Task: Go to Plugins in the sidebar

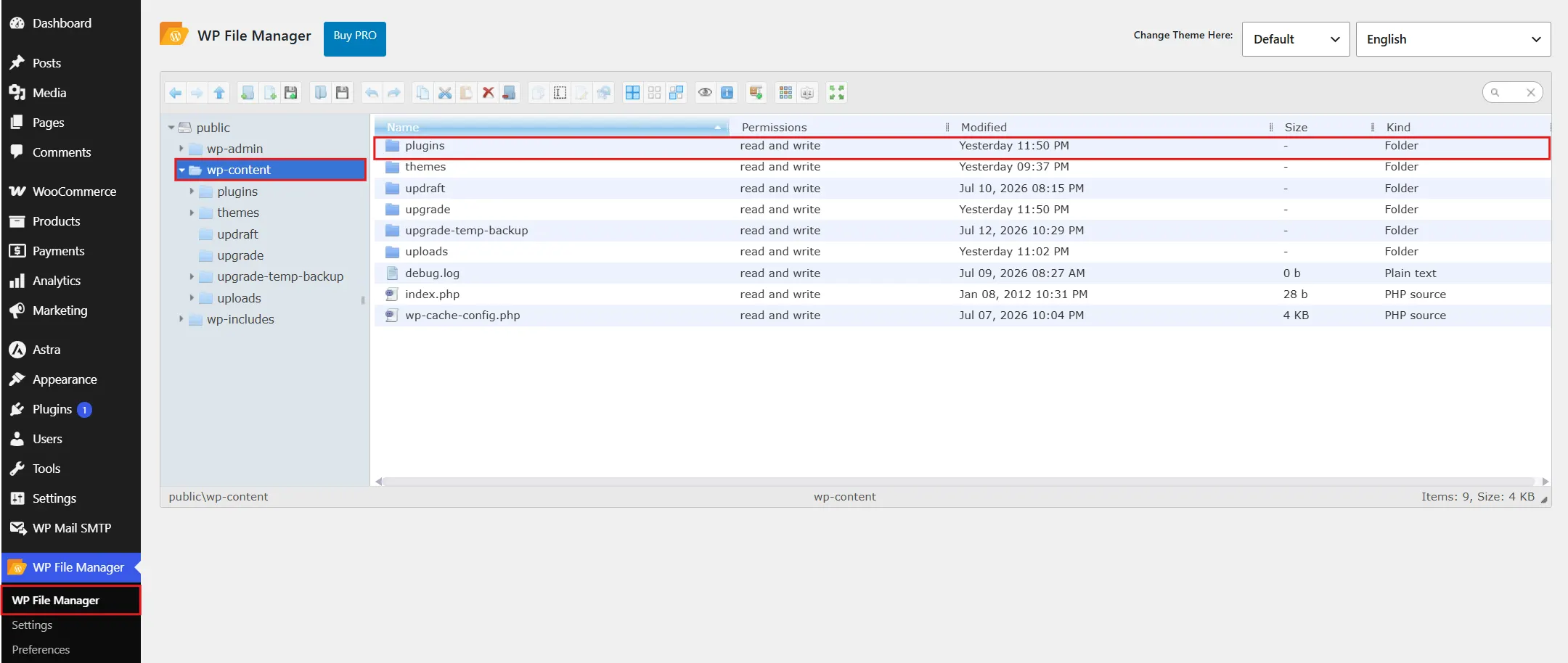Action: (70, 409)
